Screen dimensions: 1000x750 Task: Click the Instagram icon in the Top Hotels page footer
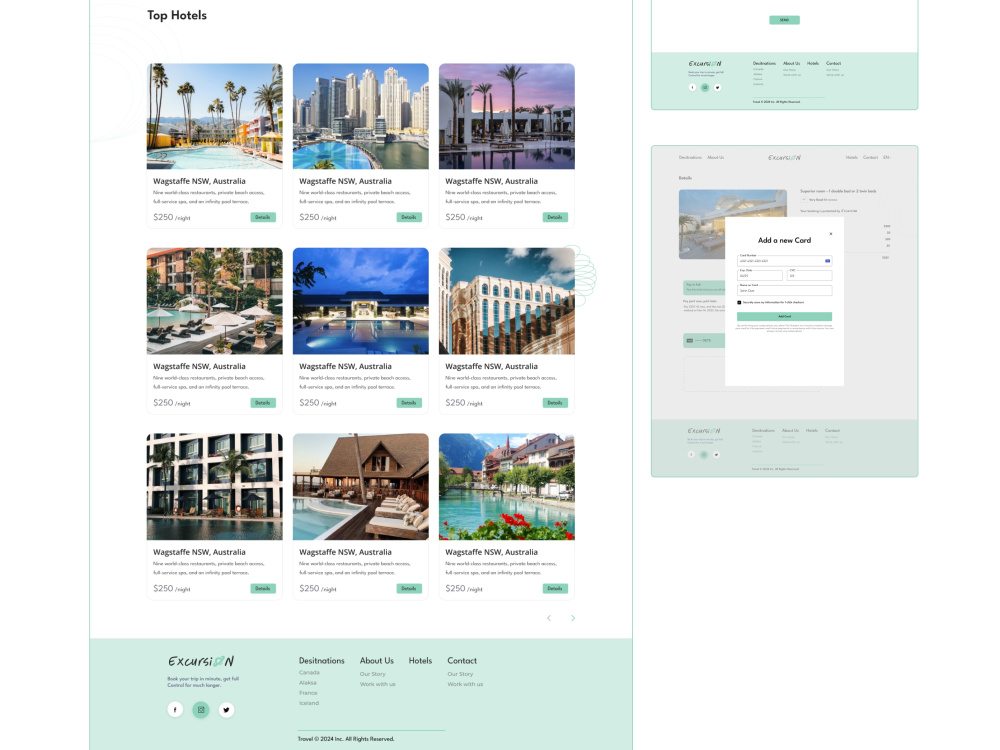201,709
